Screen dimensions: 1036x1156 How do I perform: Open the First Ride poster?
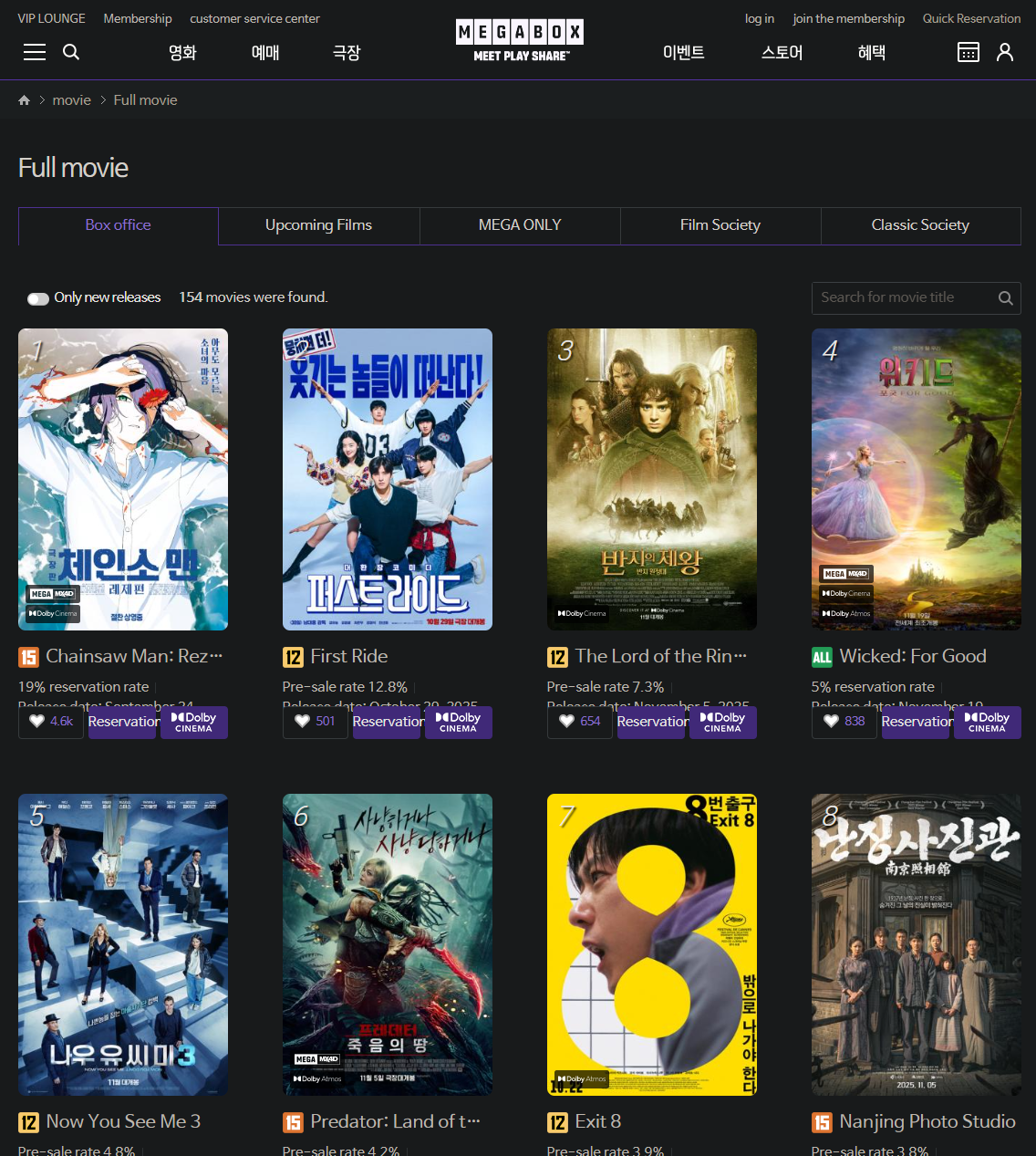[388, 479]
